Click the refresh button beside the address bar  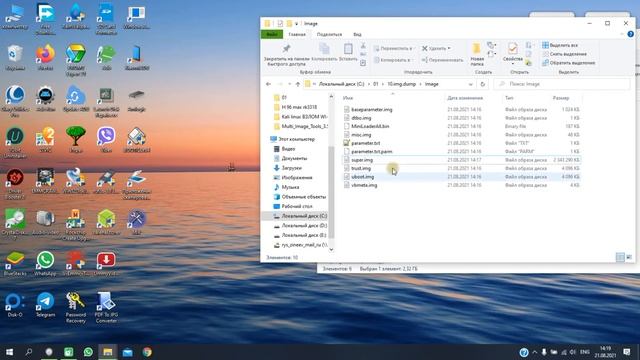[x=482, y=84]
